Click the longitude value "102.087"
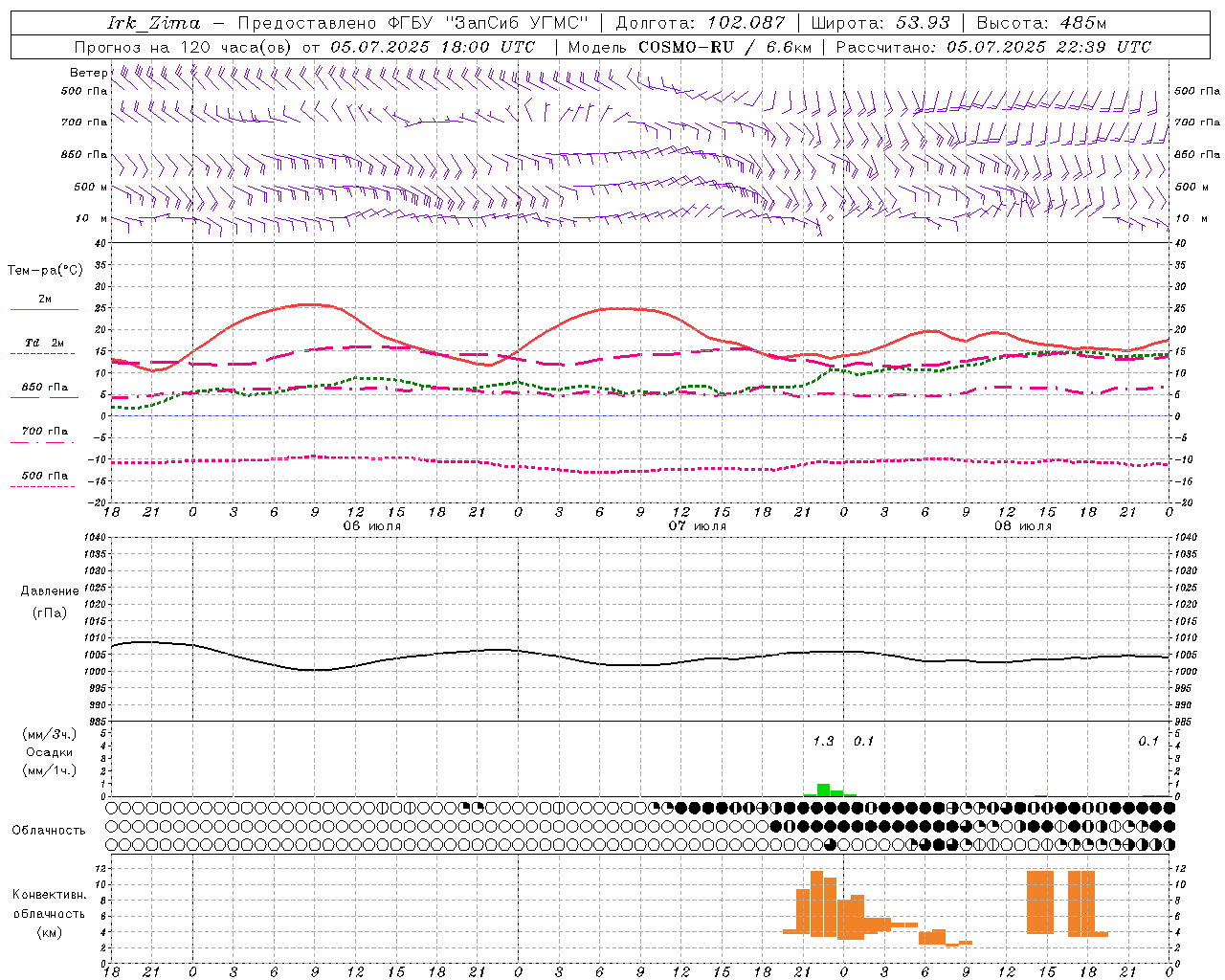 746,23
